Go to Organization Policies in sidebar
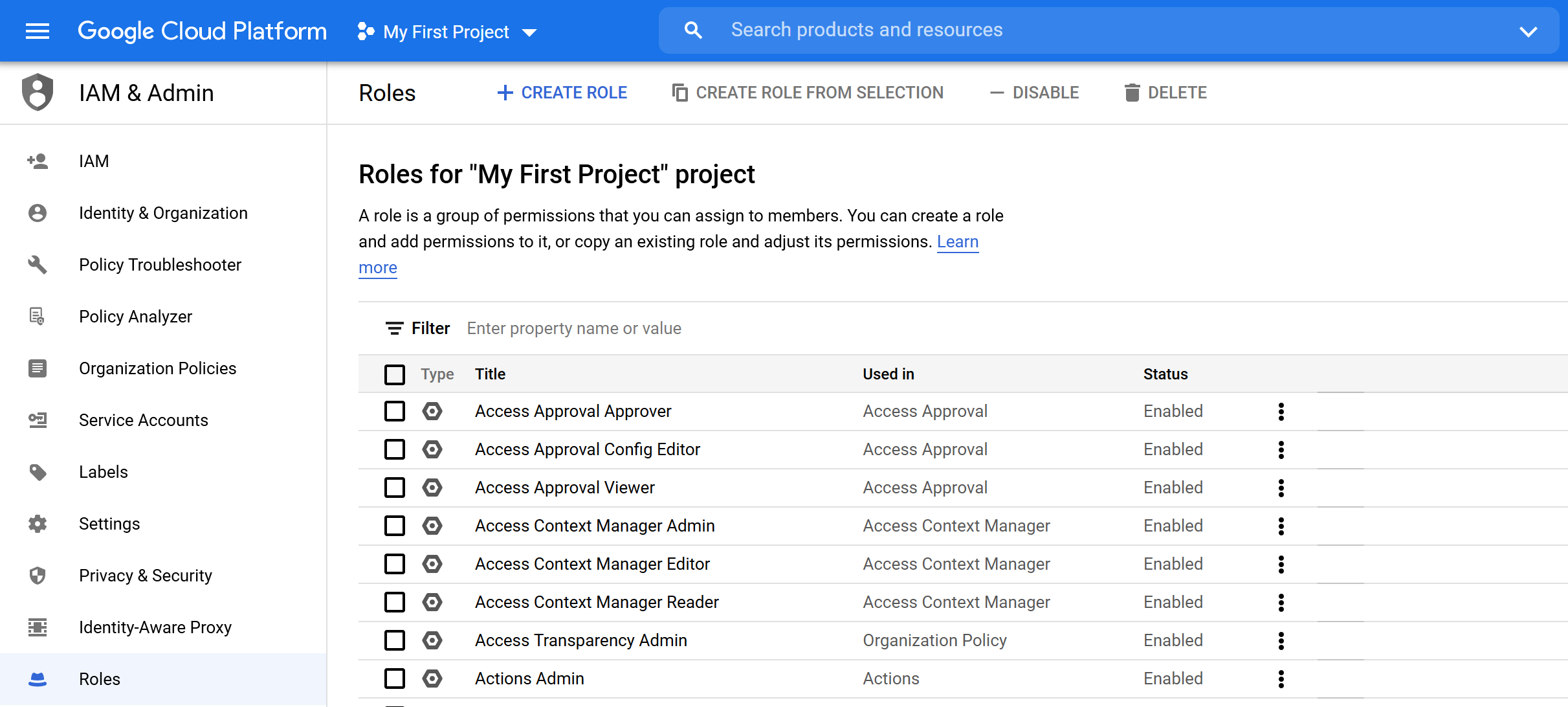The height and width of the screenshot is (707, 1568). [x=163, y=368]
